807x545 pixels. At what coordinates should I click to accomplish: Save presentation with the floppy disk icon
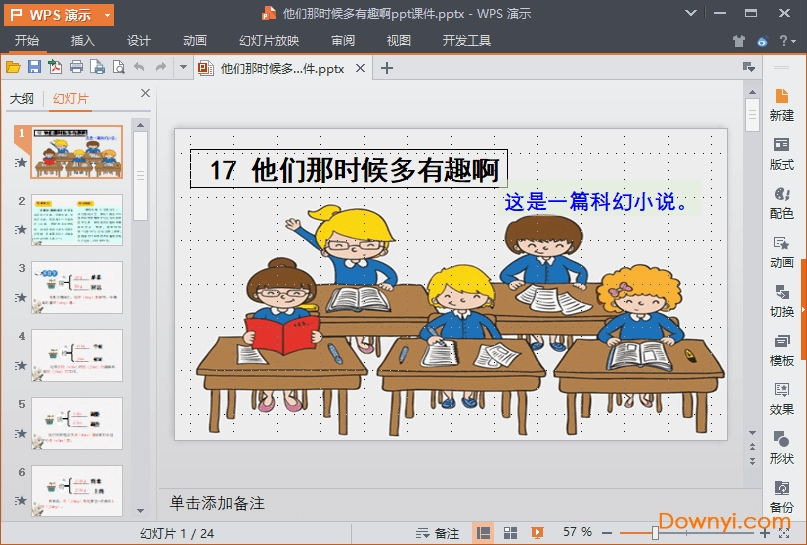point(34,67)
